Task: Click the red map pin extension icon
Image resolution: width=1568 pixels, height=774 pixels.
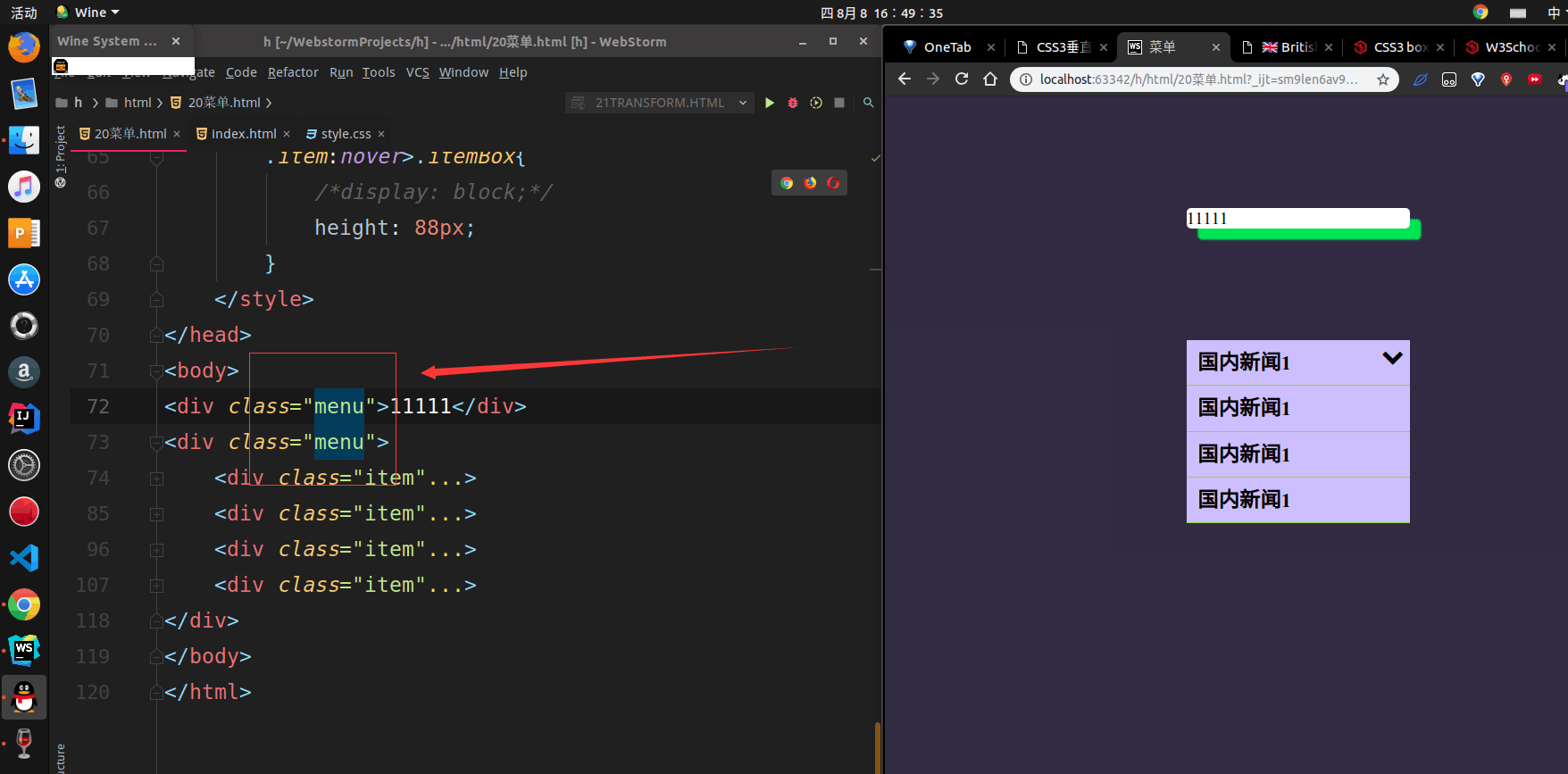Action: pyautogui.click(x=1506, y=79)
